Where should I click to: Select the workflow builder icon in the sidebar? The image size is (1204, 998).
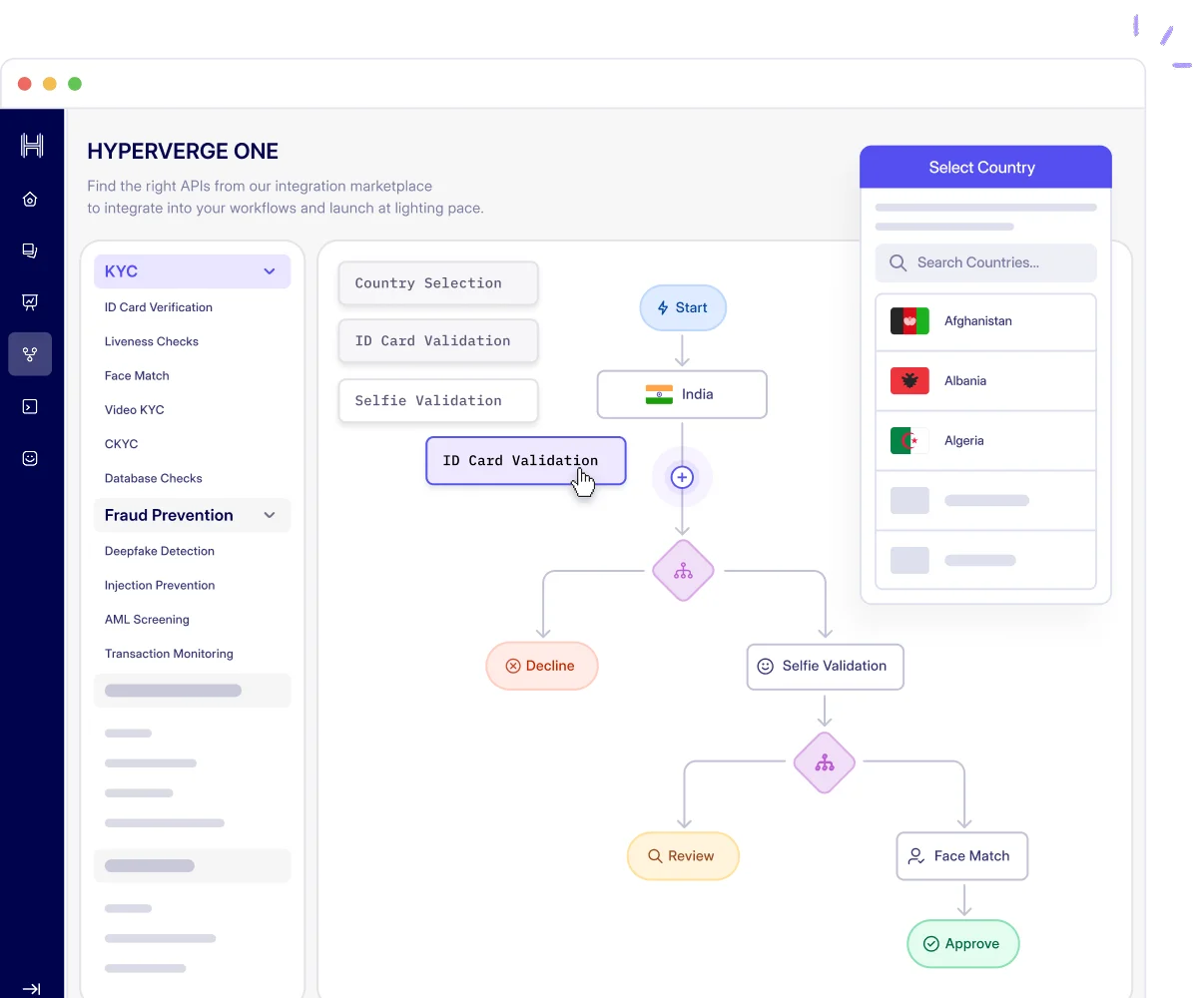pos(30,354)
